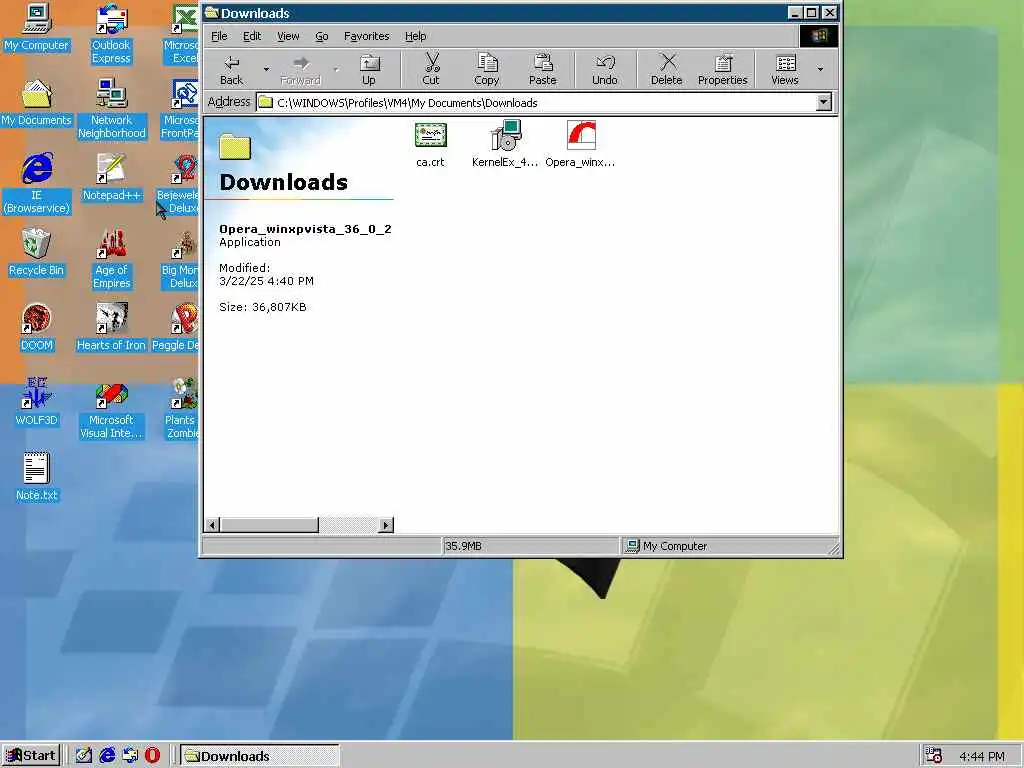Click the Outlook Express quick launch icon
The width and height of the screenshot is (1024, 768).
[130, 756]
